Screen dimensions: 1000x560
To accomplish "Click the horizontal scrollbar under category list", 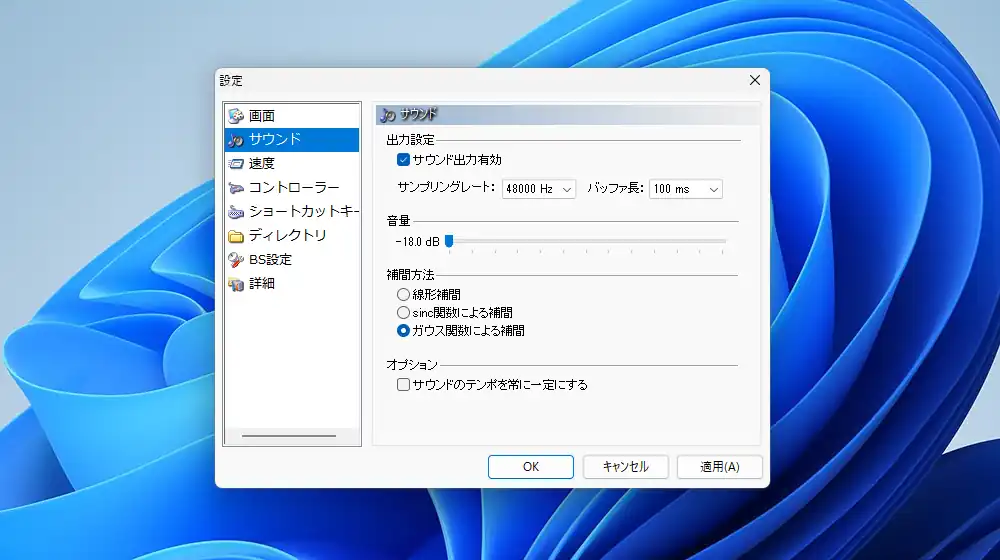I will [289, 436].
